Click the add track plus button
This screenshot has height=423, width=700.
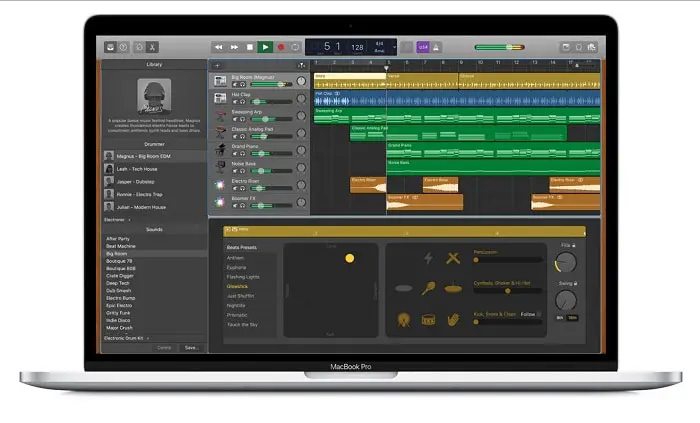pyautogui.click(x=217, y=65)
